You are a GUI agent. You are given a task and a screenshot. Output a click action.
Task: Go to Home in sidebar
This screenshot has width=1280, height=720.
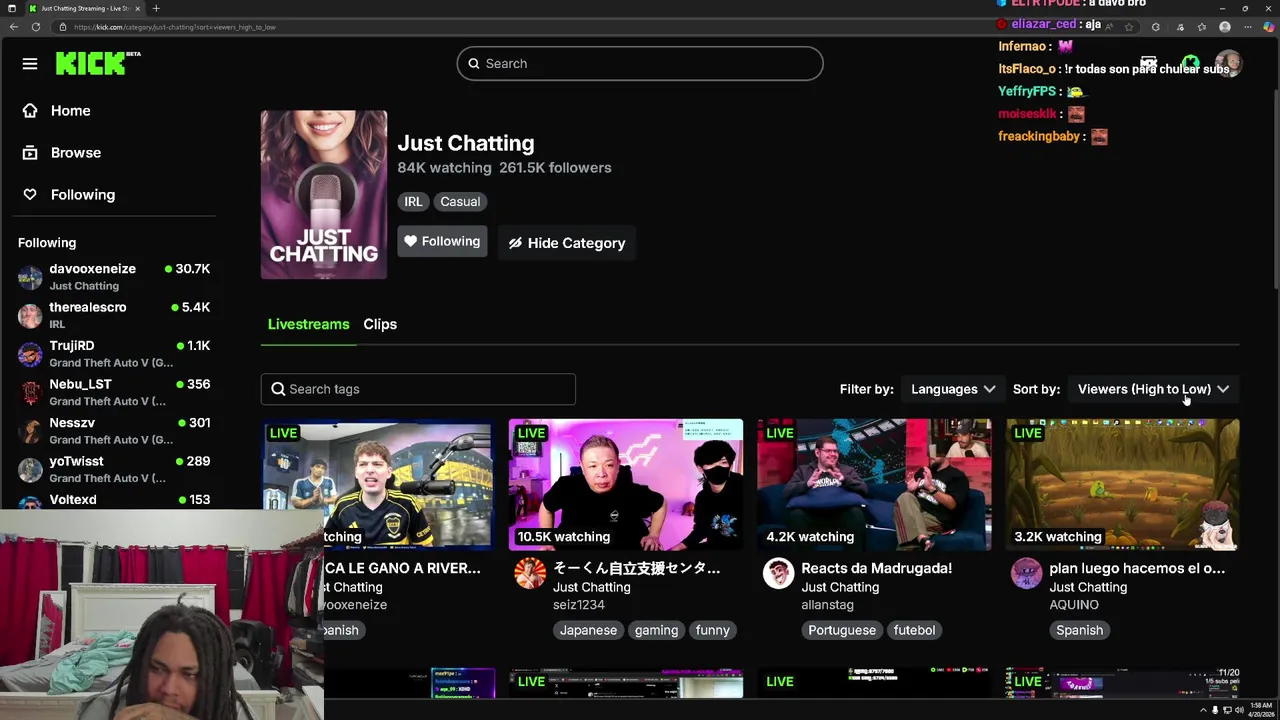click(x=70, y=111)
